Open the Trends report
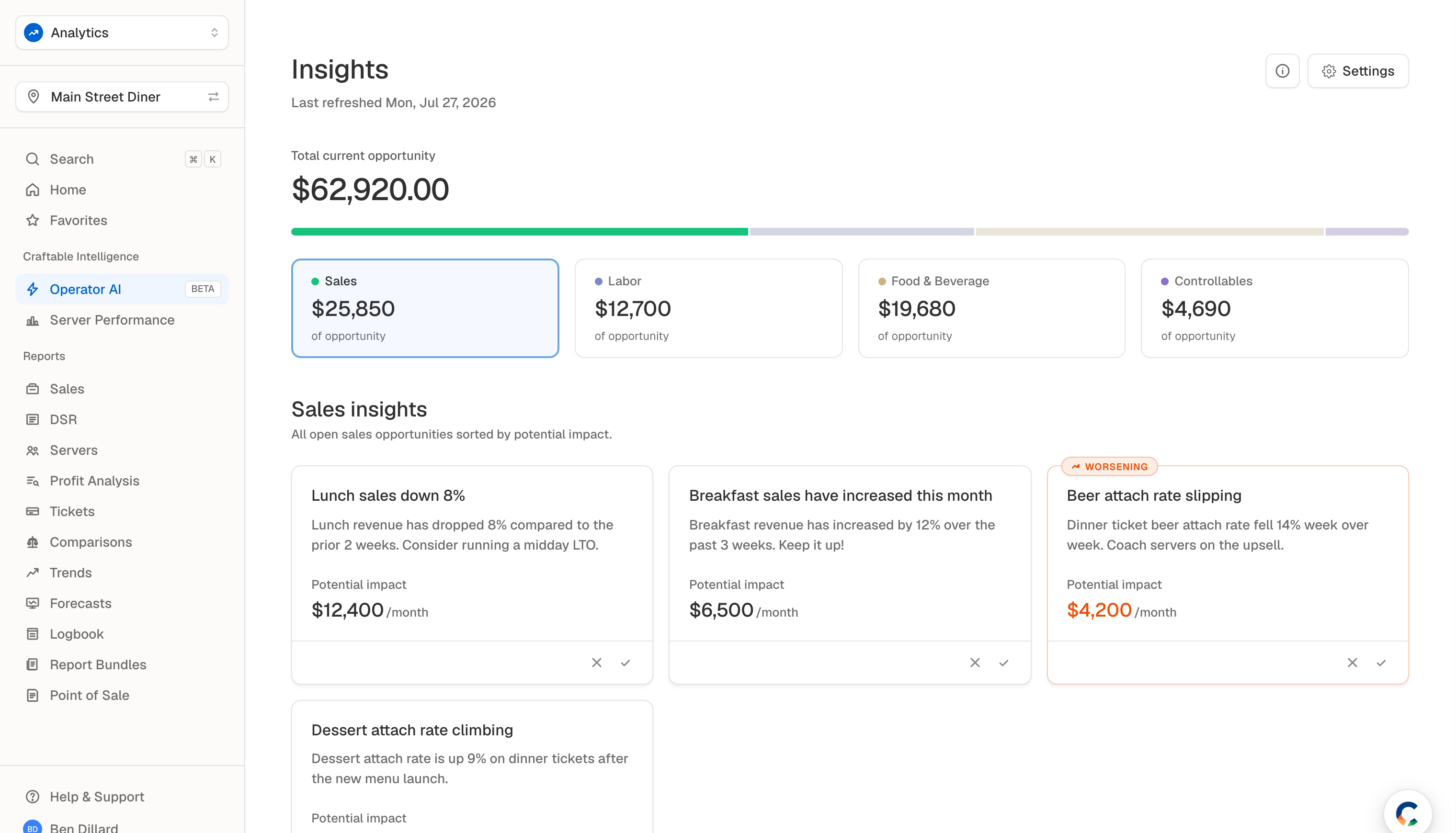Viewport: 1456px width, 833px height. [122, 573]
